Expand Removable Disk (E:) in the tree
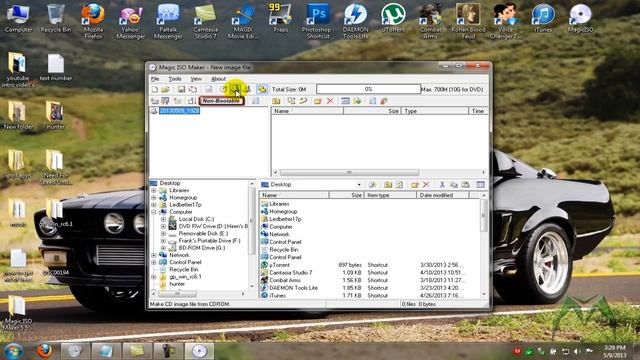640x360 pixels. click(x=163, y=234)
